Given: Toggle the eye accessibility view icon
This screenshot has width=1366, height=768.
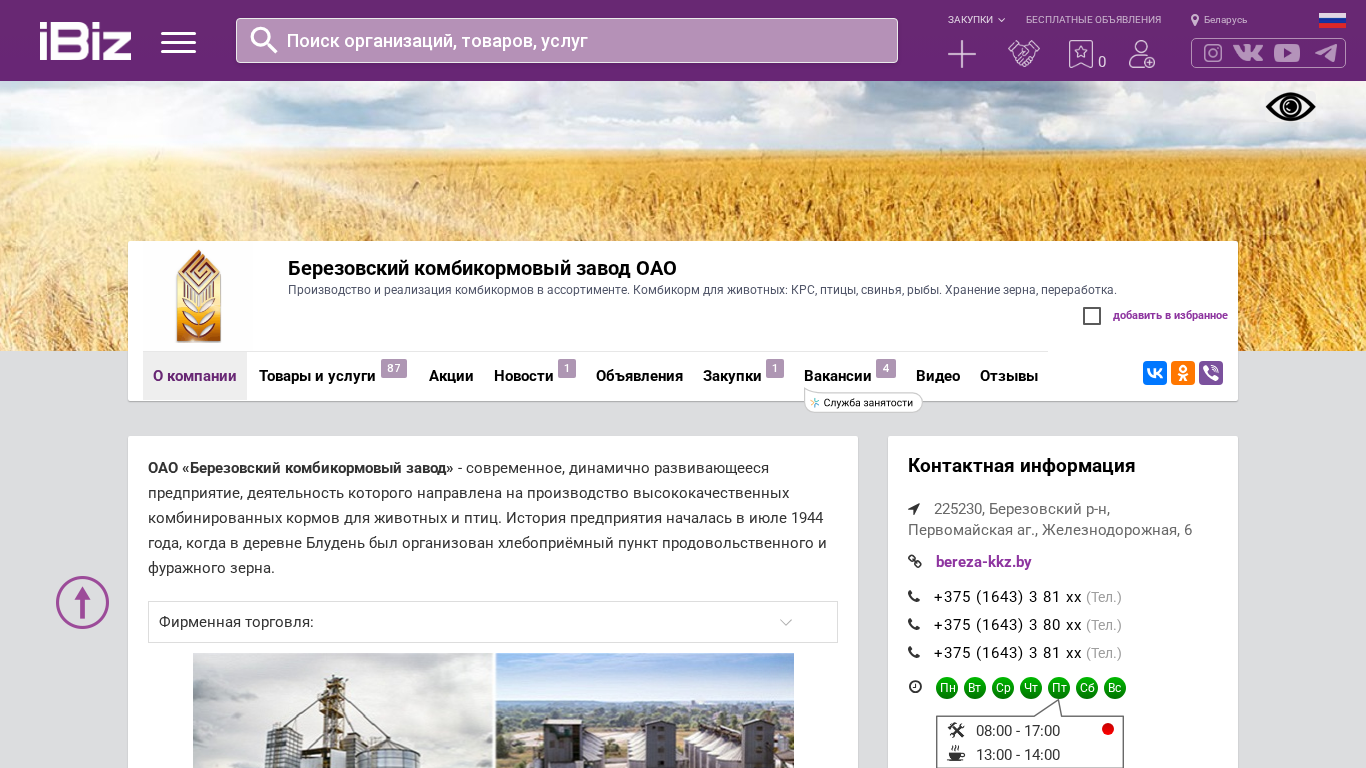Looking at the screenshot, I should point(1290,107).
